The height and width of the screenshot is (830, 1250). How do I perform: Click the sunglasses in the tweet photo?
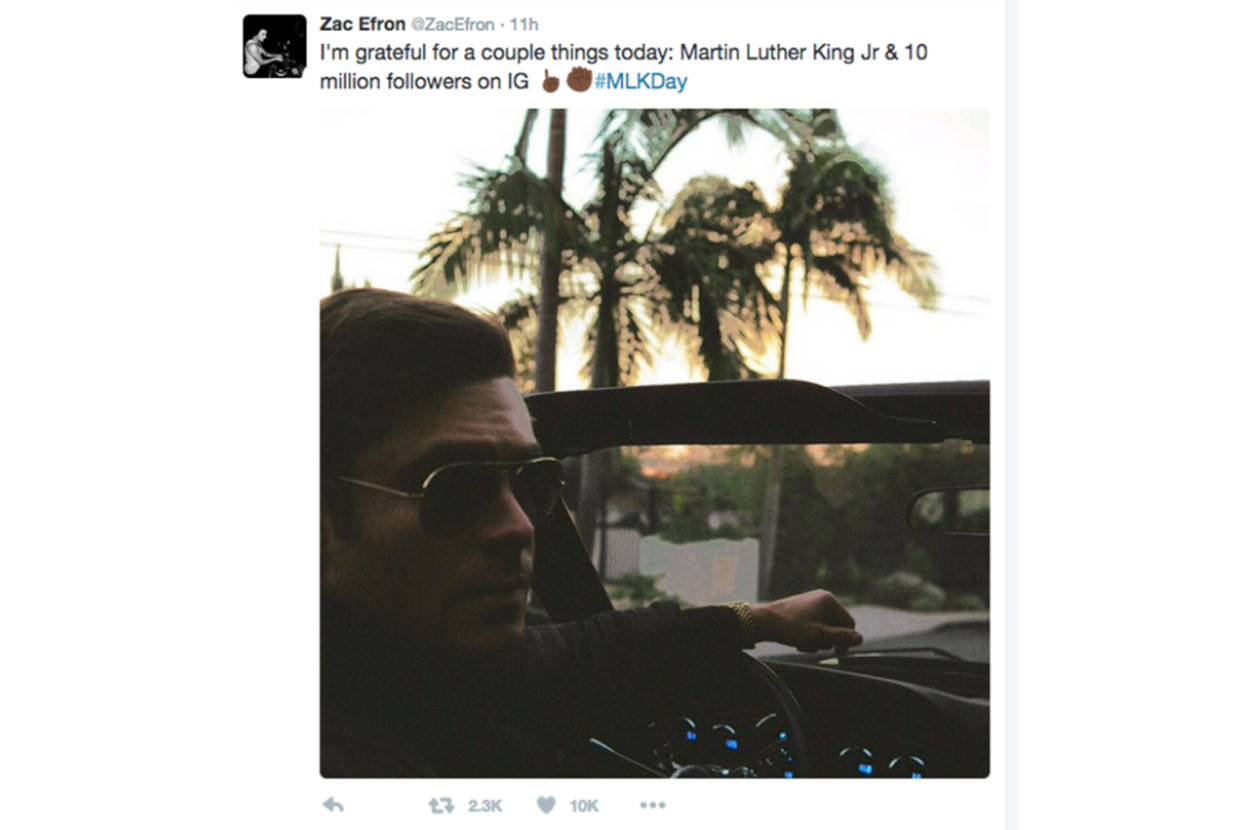455,492
